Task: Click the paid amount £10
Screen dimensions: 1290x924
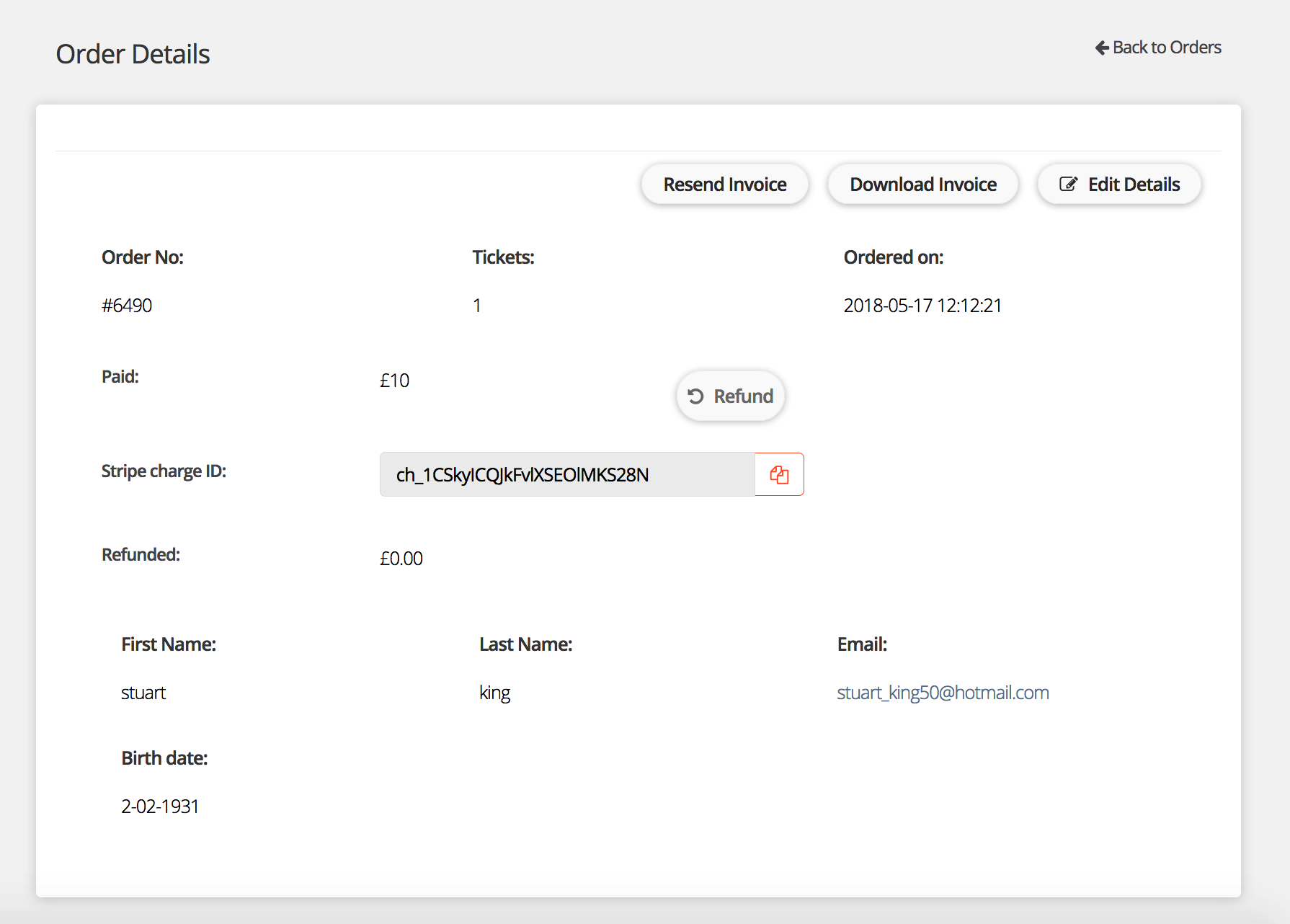Action: click(x=394, y=381)
